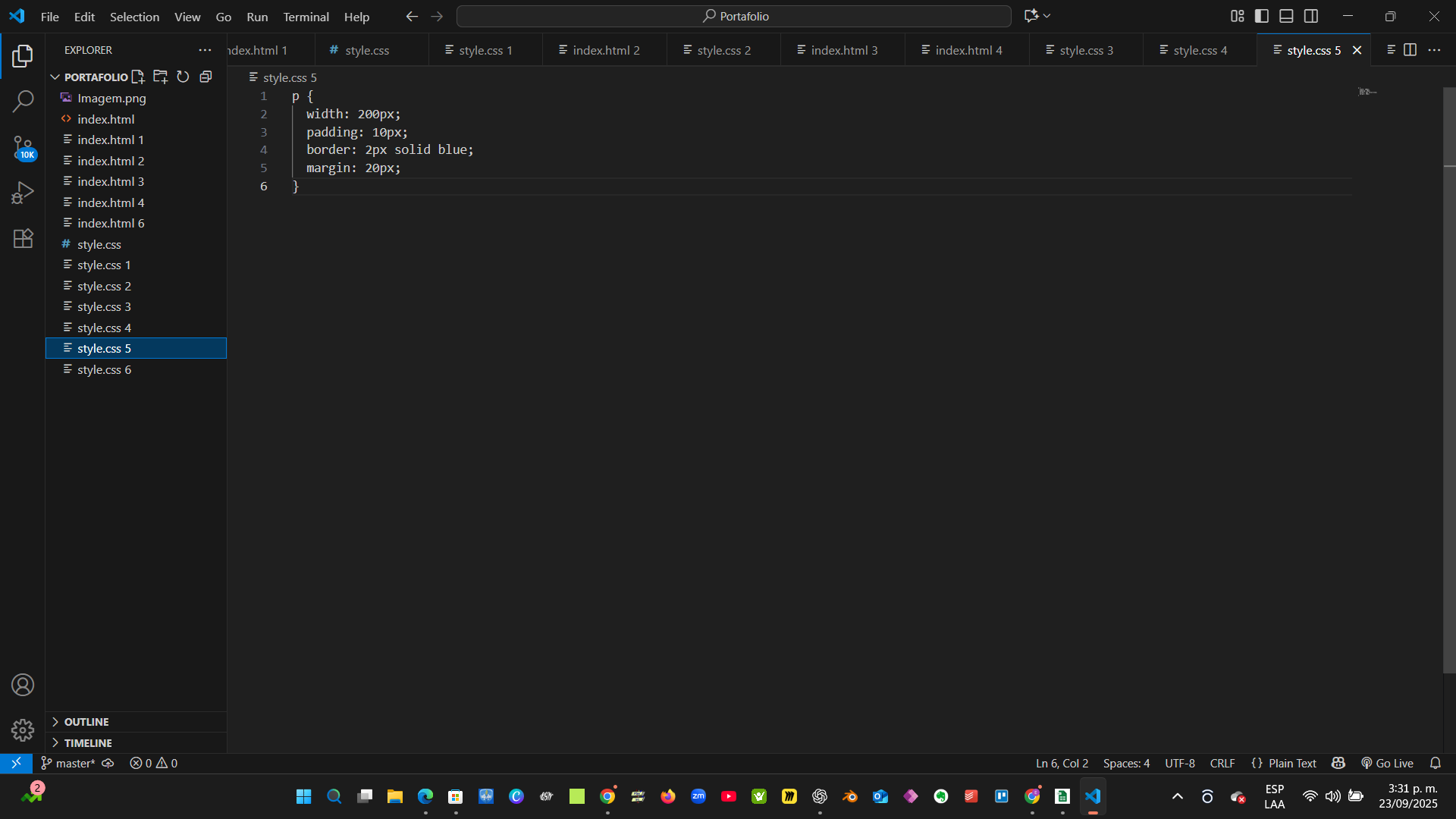
Task: Open the Copilot chat dropdown icon
Action: click(x=1037, y=16)
